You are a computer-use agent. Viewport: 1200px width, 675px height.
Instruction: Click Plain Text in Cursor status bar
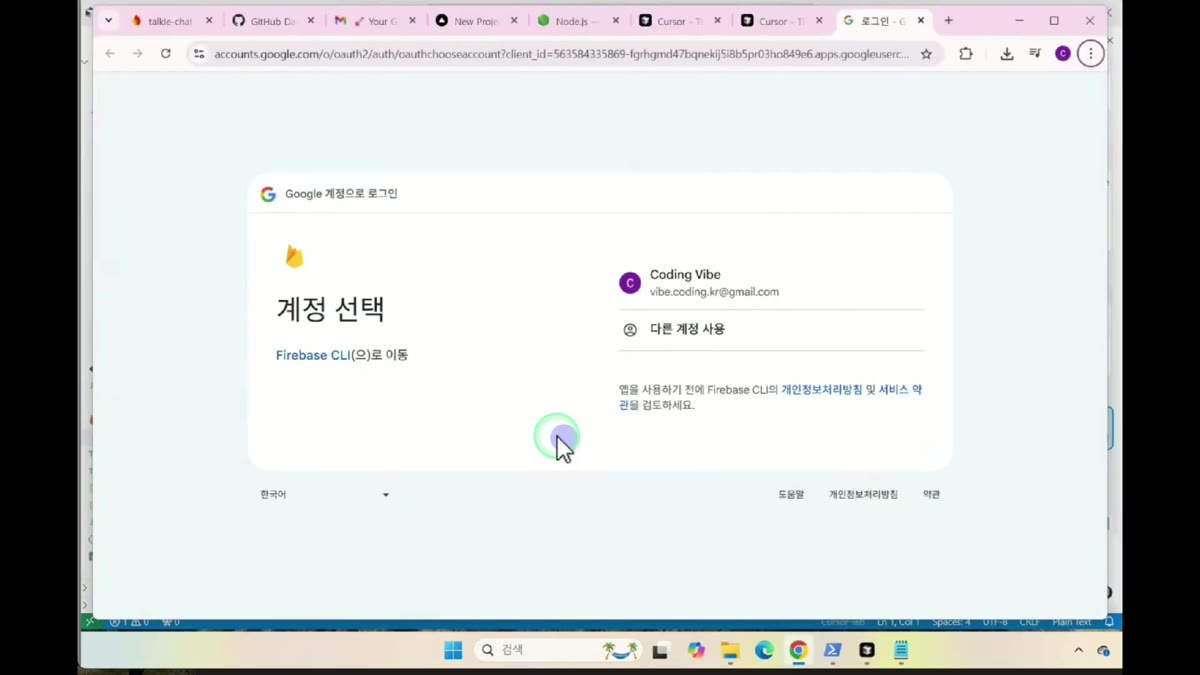(1072, 622)
